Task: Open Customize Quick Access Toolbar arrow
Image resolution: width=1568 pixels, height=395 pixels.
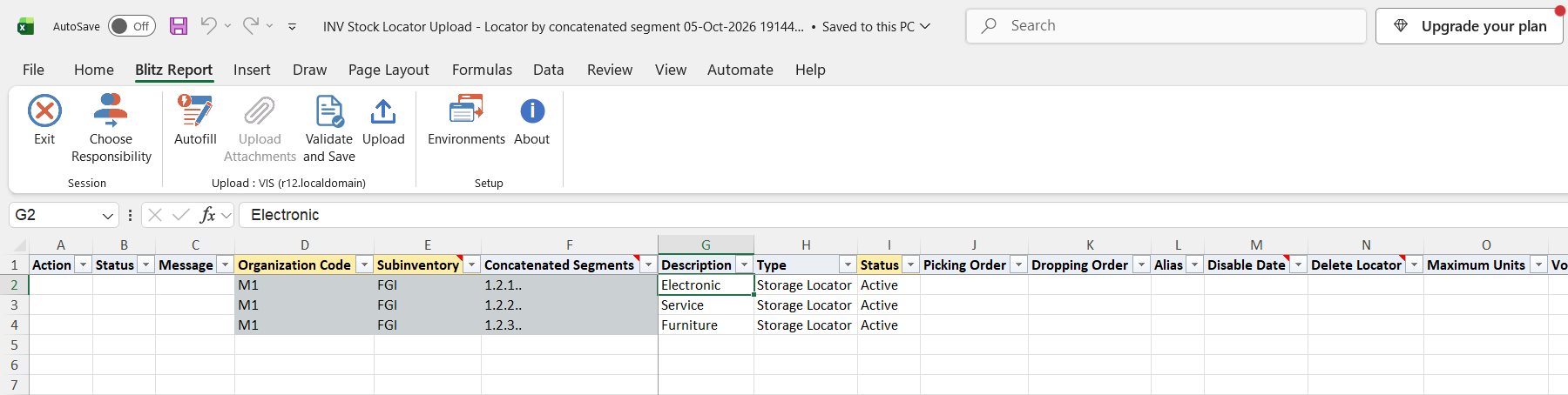Action: pyautogui.click(x=292, y=27)
